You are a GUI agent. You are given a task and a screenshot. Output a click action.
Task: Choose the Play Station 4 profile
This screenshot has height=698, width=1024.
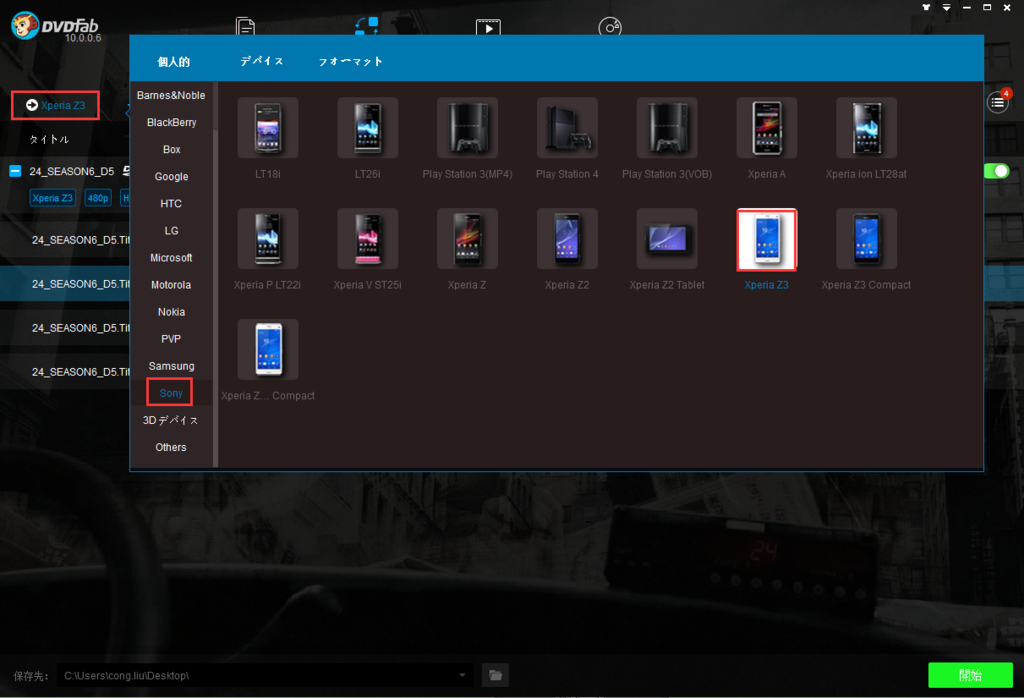coord(567,128)
